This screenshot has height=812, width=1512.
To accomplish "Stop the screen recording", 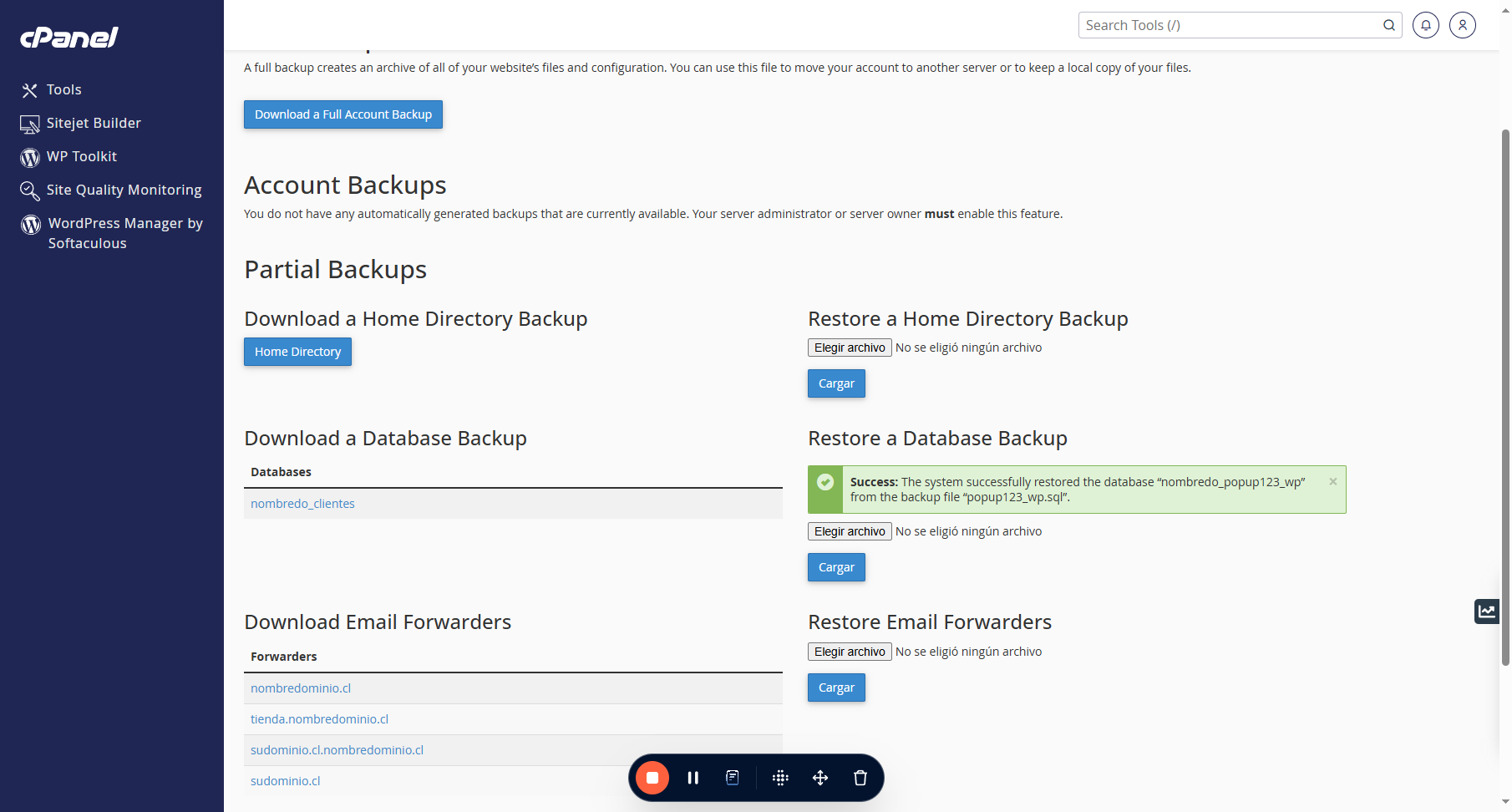I will coord(652,778).
